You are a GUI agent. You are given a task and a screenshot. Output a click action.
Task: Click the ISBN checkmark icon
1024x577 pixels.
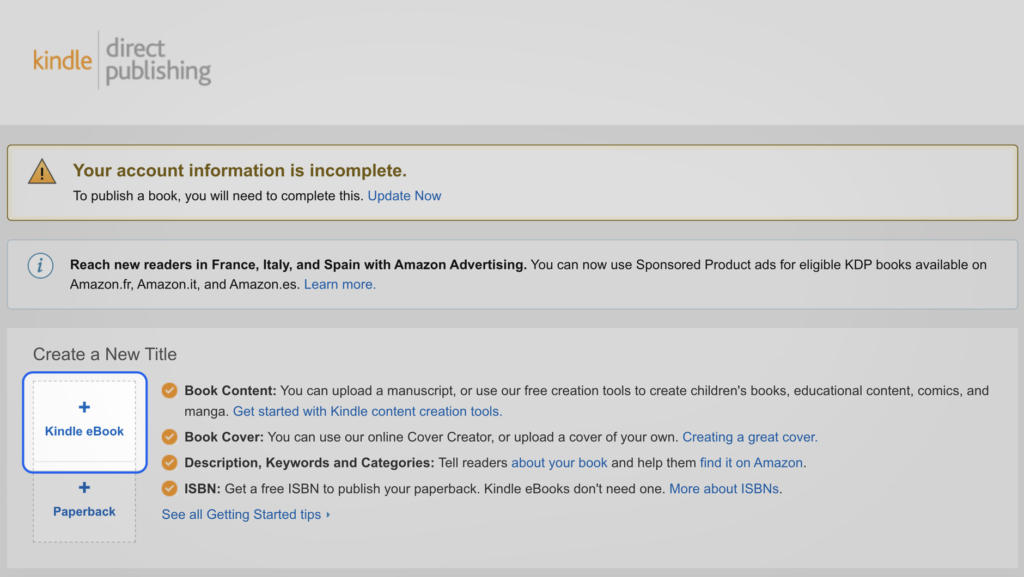168,489
